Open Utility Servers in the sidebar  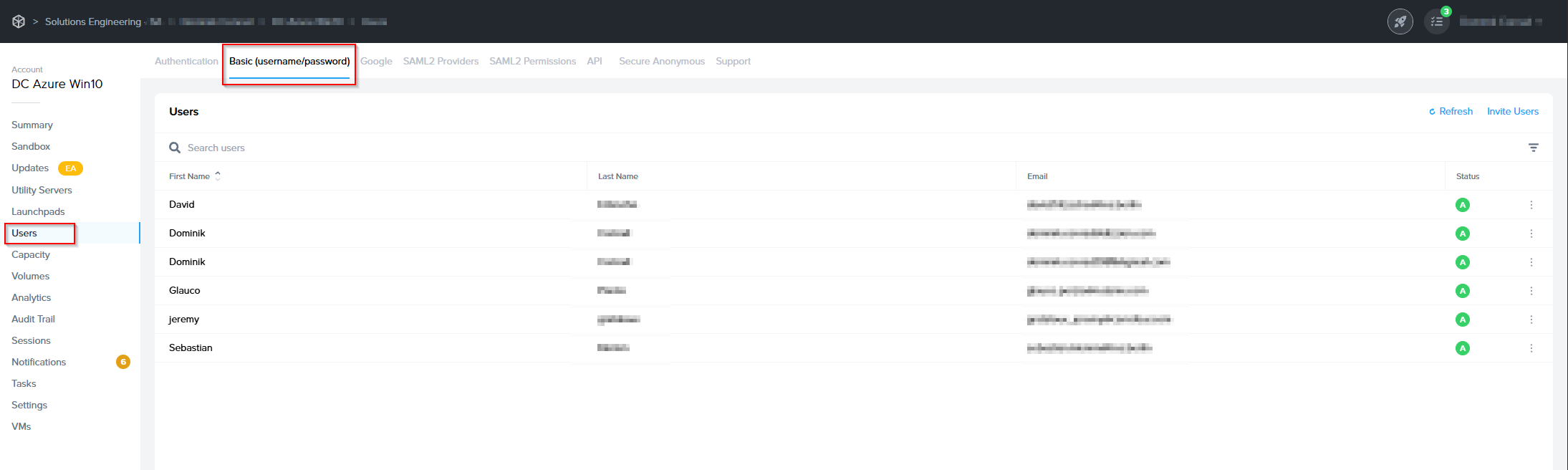tap(42, 191)
